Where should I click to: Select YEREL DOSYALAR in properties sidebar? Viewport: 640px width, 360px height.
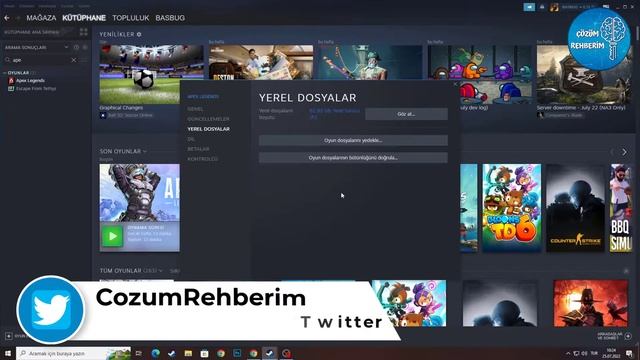click(x=208, y=129)
